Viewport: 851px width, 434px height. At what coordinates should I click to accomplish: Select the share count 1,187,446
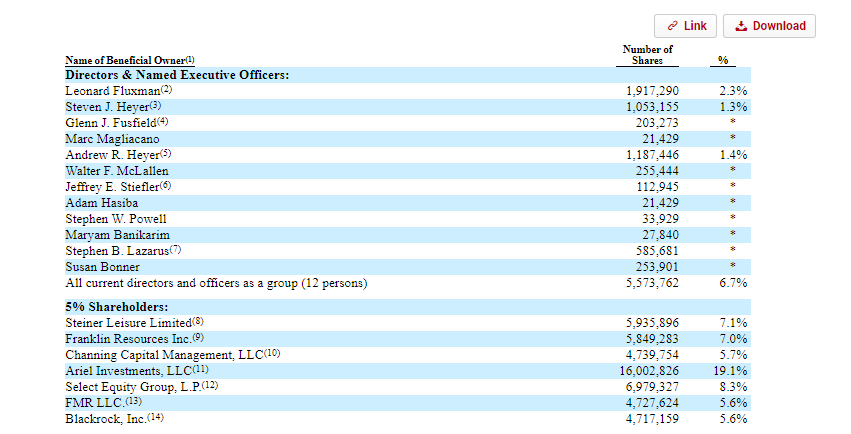pos(652,155)
